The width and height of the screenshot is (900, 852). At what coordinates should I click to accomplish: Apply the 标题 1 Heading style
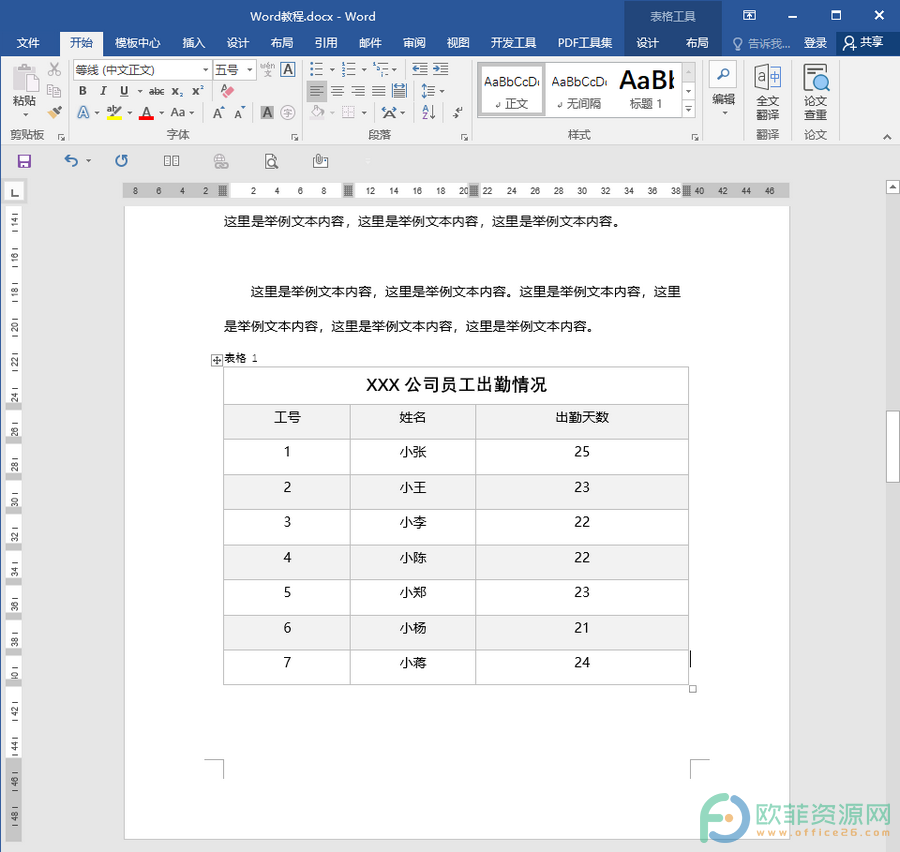pos(646,91)
